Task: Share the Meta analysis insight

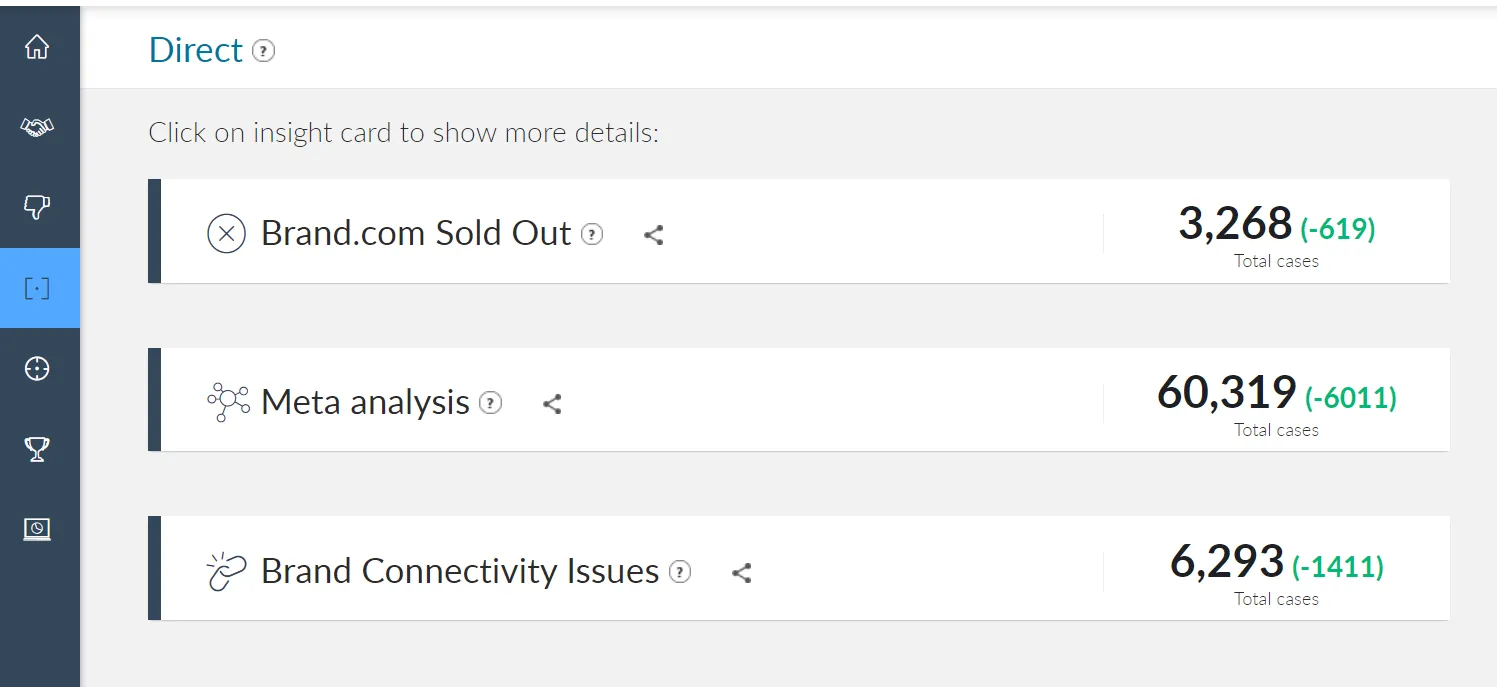Action: pyautogui.click(x=552, y=404)
